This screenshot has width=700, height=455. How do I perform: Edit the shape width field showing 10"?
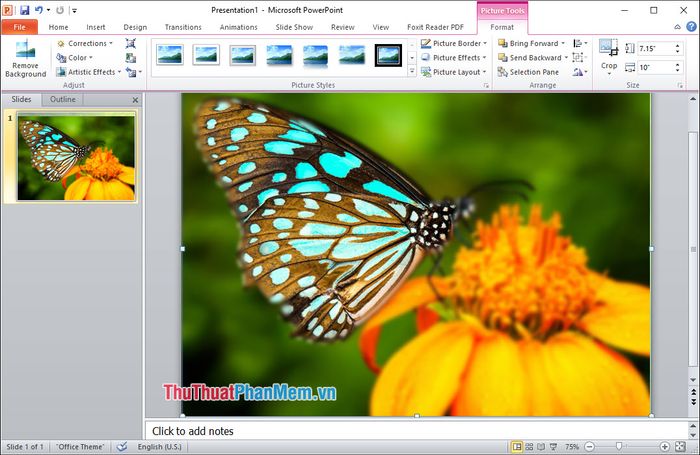(x=655, y=67)
